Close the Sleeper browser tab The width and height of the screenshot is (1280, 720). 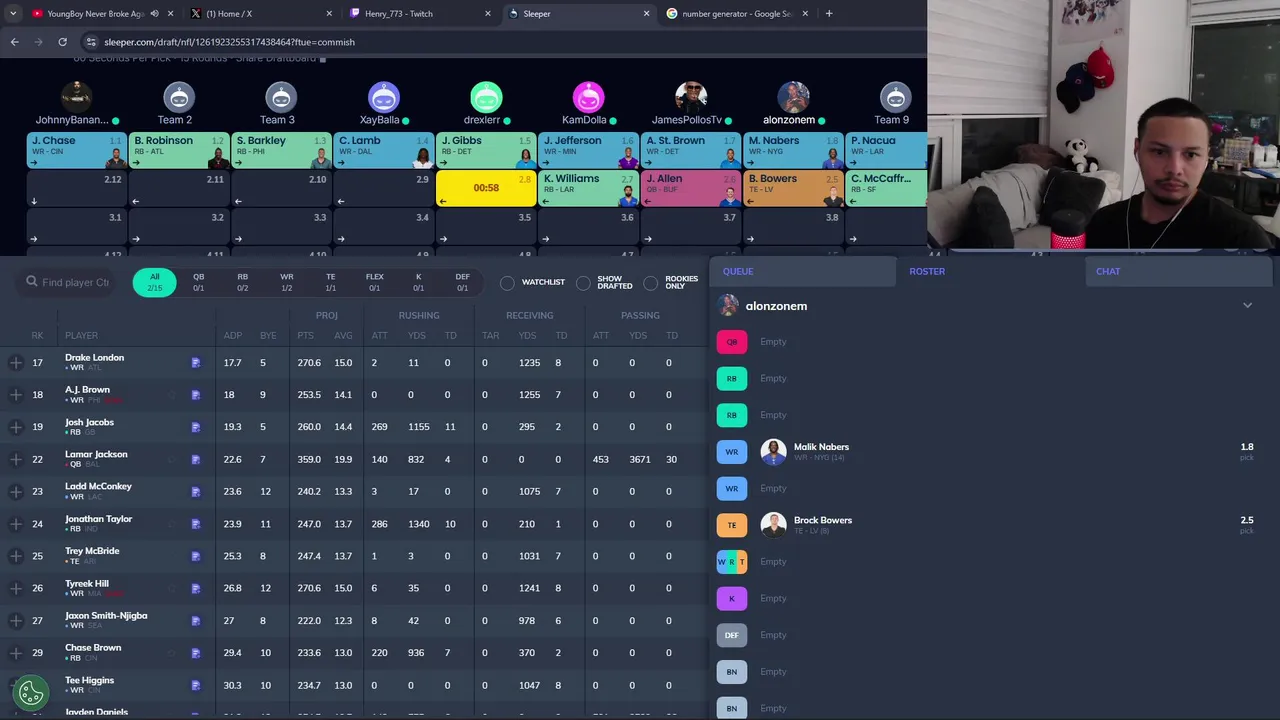point(646,14)
